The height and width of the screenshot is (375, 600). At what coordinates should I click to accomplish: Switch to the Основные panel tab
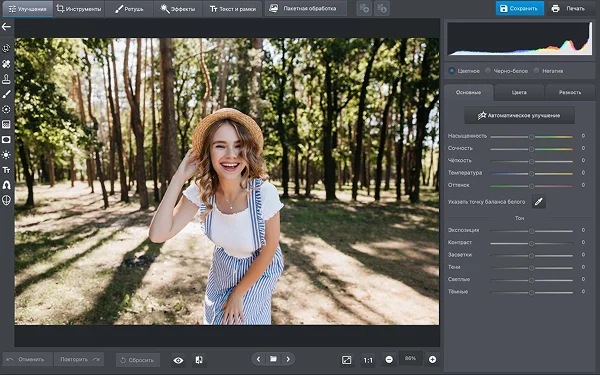click(x=468, y=93)
